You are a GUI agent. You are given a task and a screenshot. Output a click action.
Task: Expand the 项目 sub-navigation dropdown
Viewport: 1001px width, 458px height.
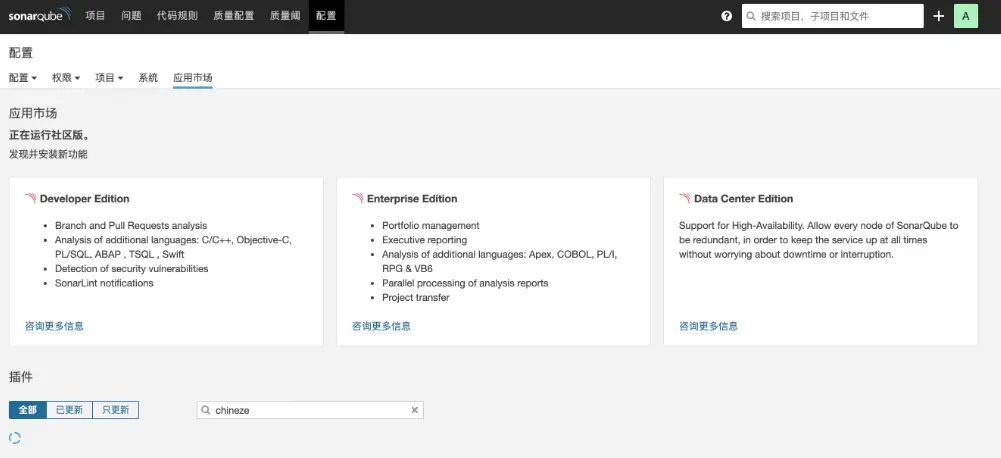click(x=109, y=78)
